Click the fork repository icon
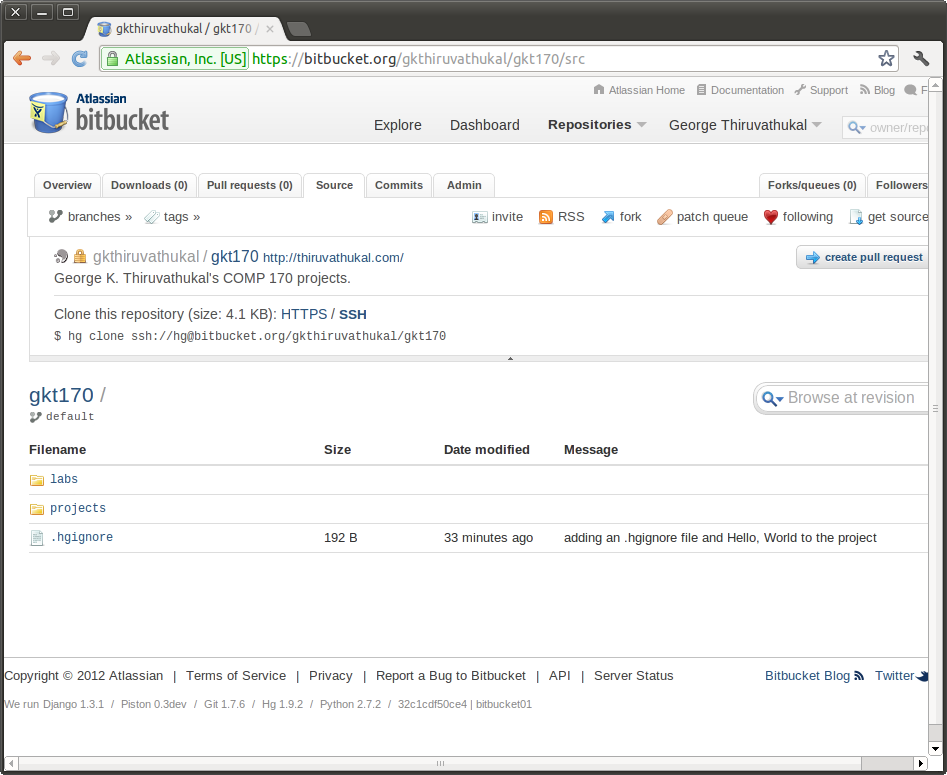Image resolution: width=947 pixels, height=775 pixels. [x=607, y=217]
